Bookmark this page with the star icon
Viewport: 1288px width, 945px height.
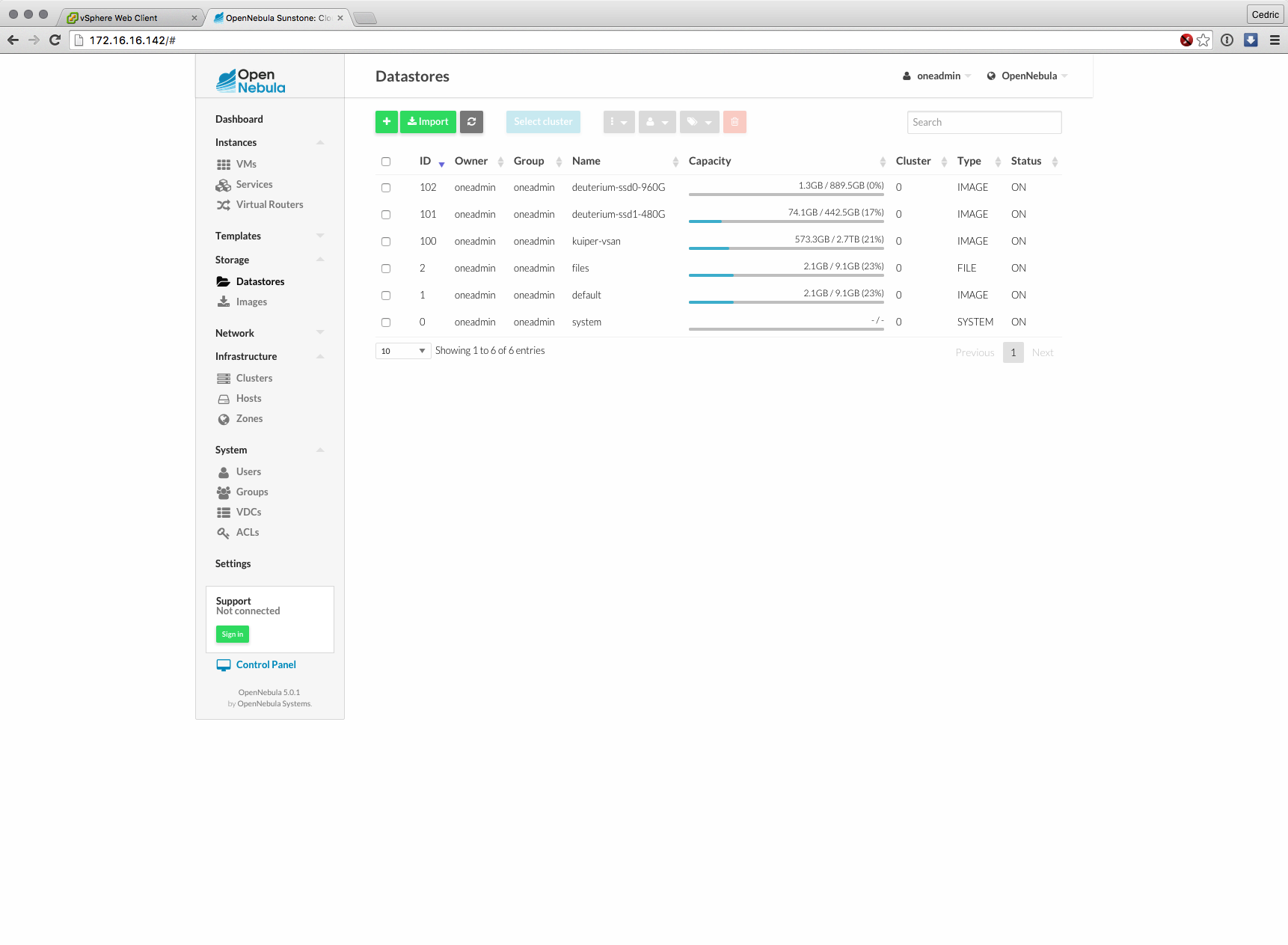(1203, 40)
